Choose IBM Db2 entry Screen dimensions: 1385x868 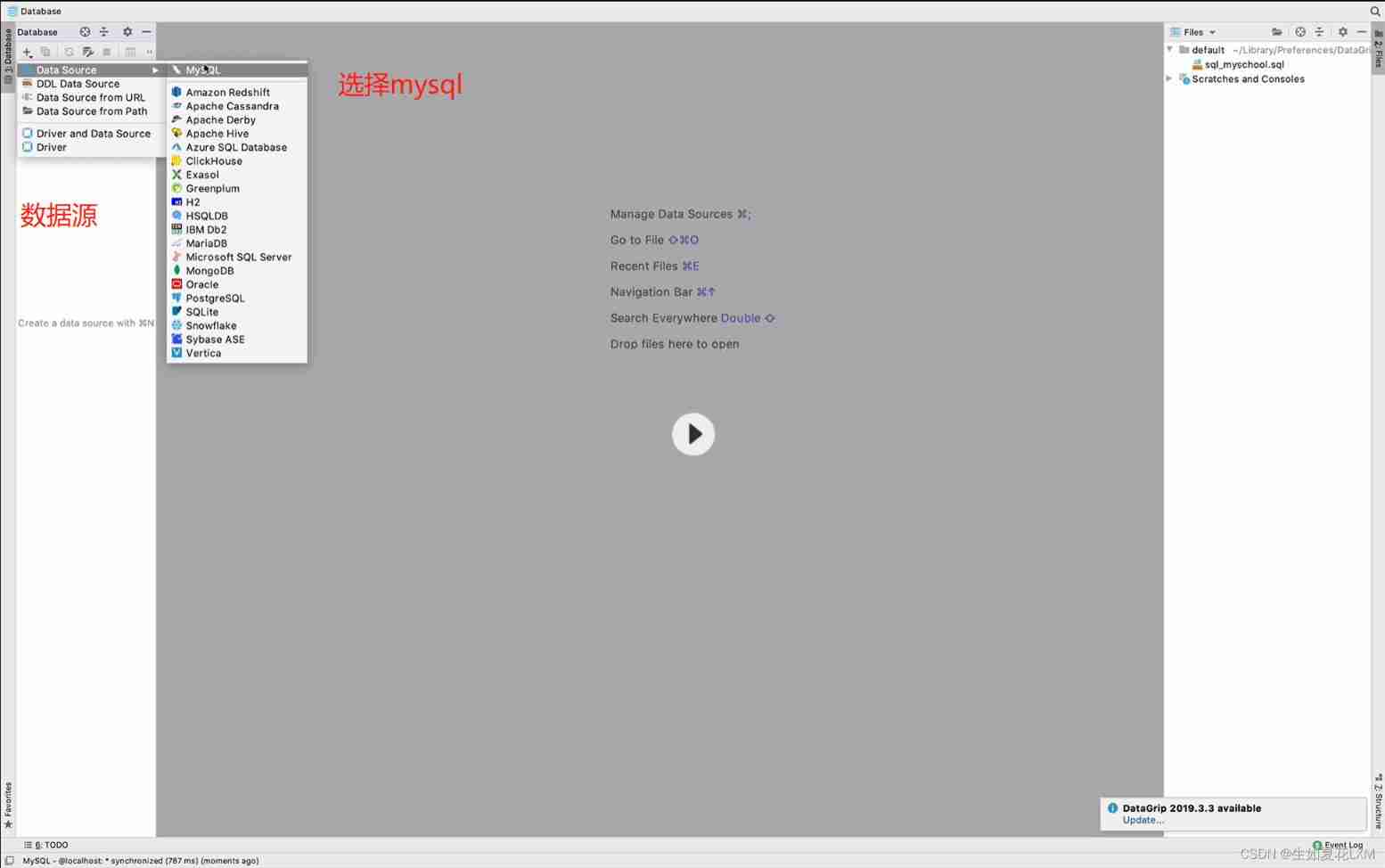point(237,229)
